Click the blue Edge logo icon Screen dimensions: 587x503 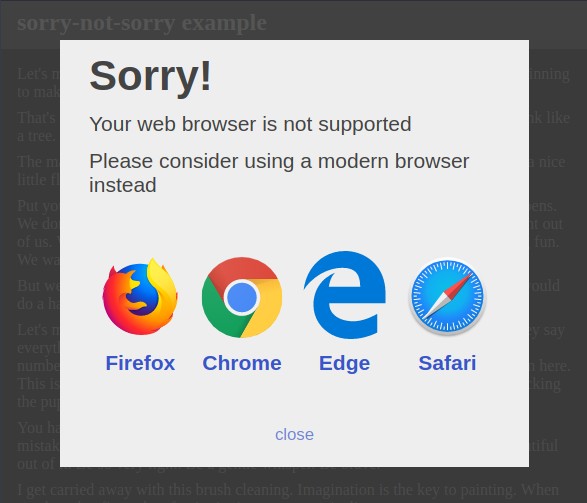344,295
